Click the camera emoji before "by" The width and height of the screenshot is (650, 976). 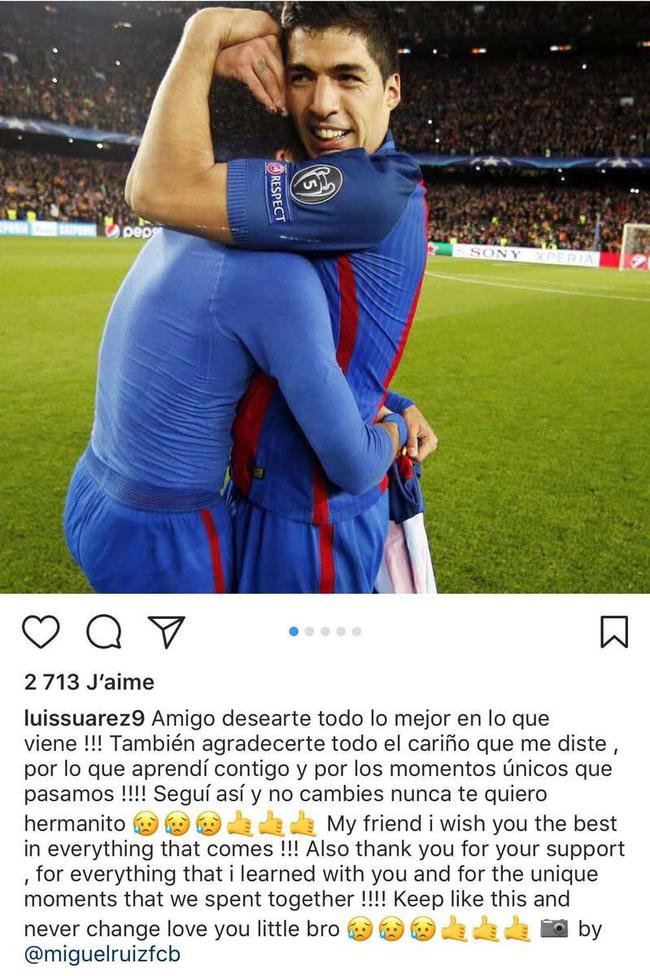[x=554, y=928]
